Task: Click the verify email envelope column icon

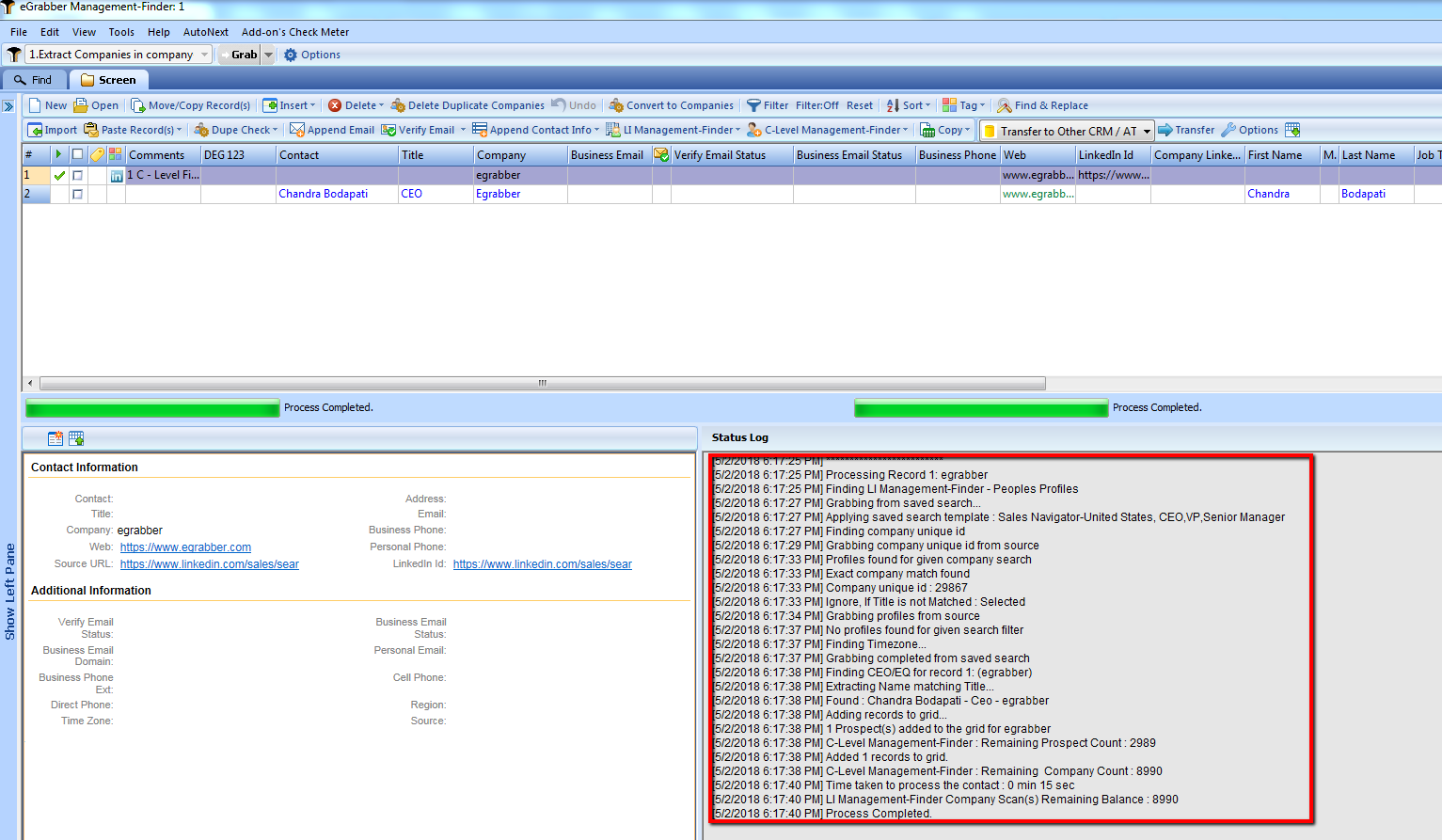Action: coord(661,154)
